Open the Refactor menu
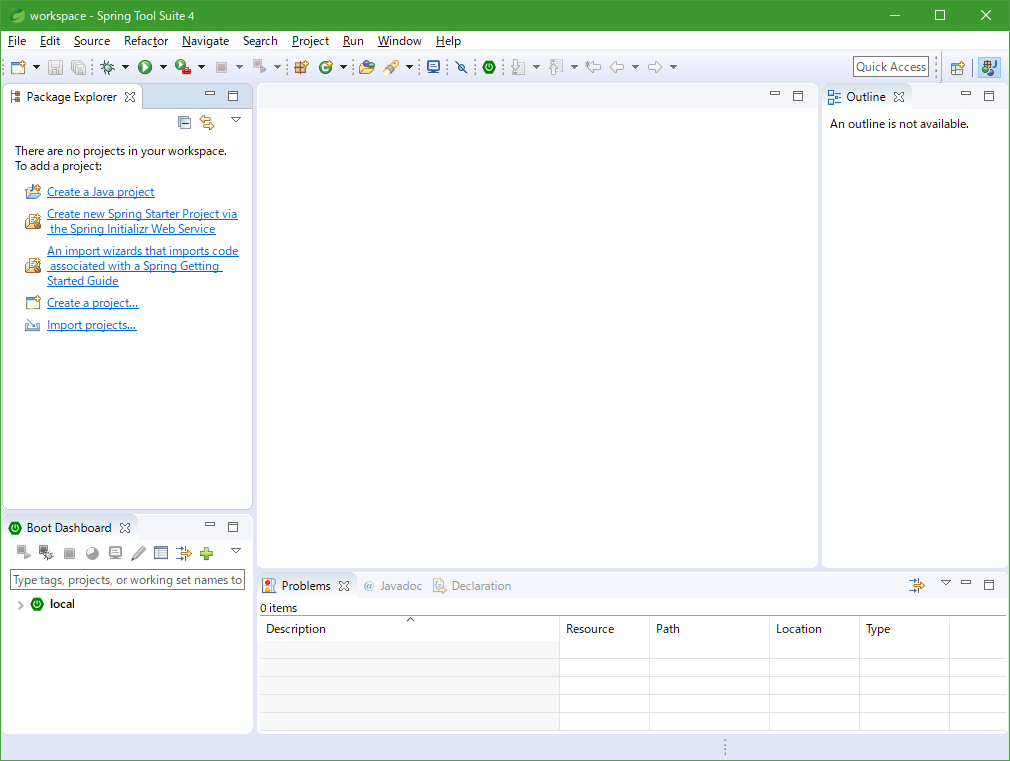The height and width of the screenshot is (761, 1010). (146, 41)
